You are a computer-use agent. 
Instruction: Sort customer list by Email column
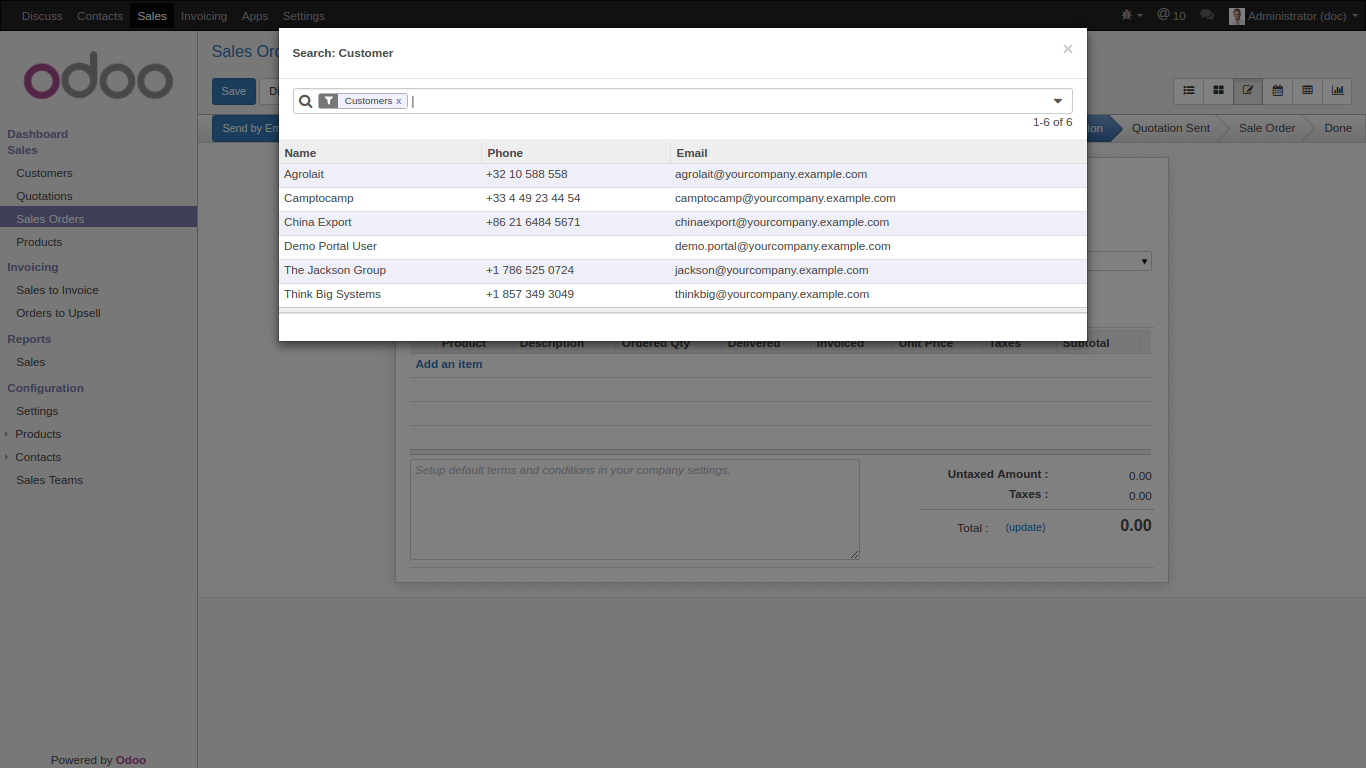878,153
